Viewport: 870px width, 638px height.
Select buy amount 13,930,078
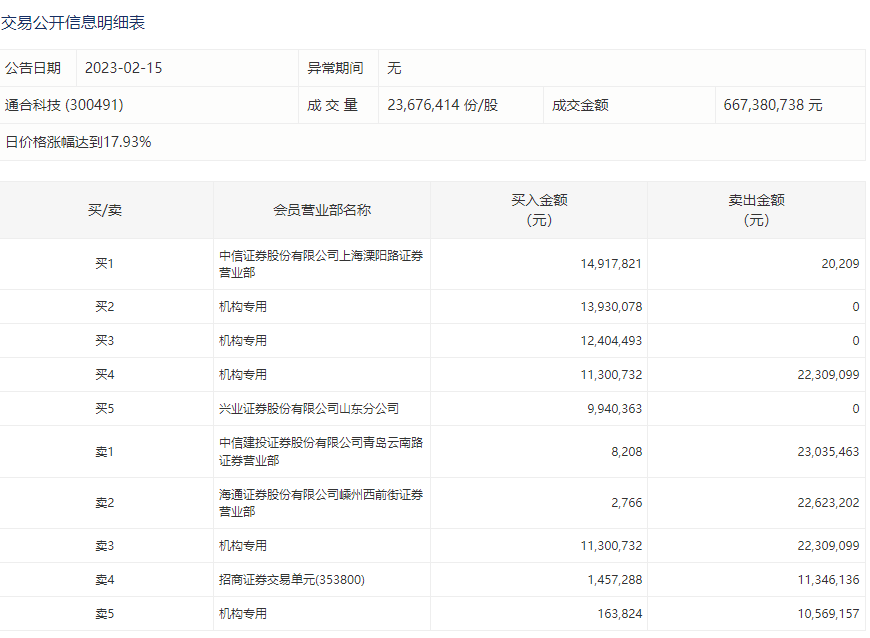tap(611, 307)
